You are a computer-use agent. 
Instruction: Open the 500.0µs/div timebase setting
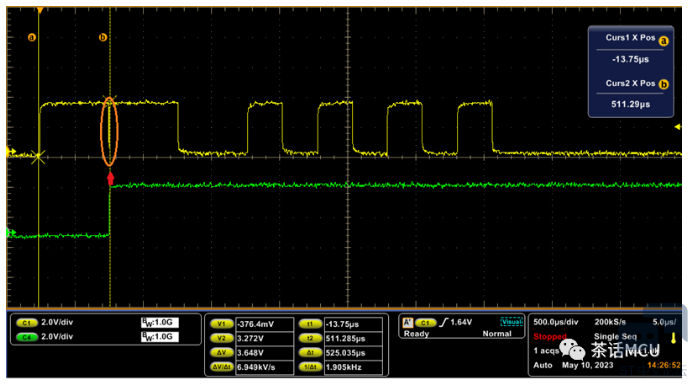tap(556, 322)
